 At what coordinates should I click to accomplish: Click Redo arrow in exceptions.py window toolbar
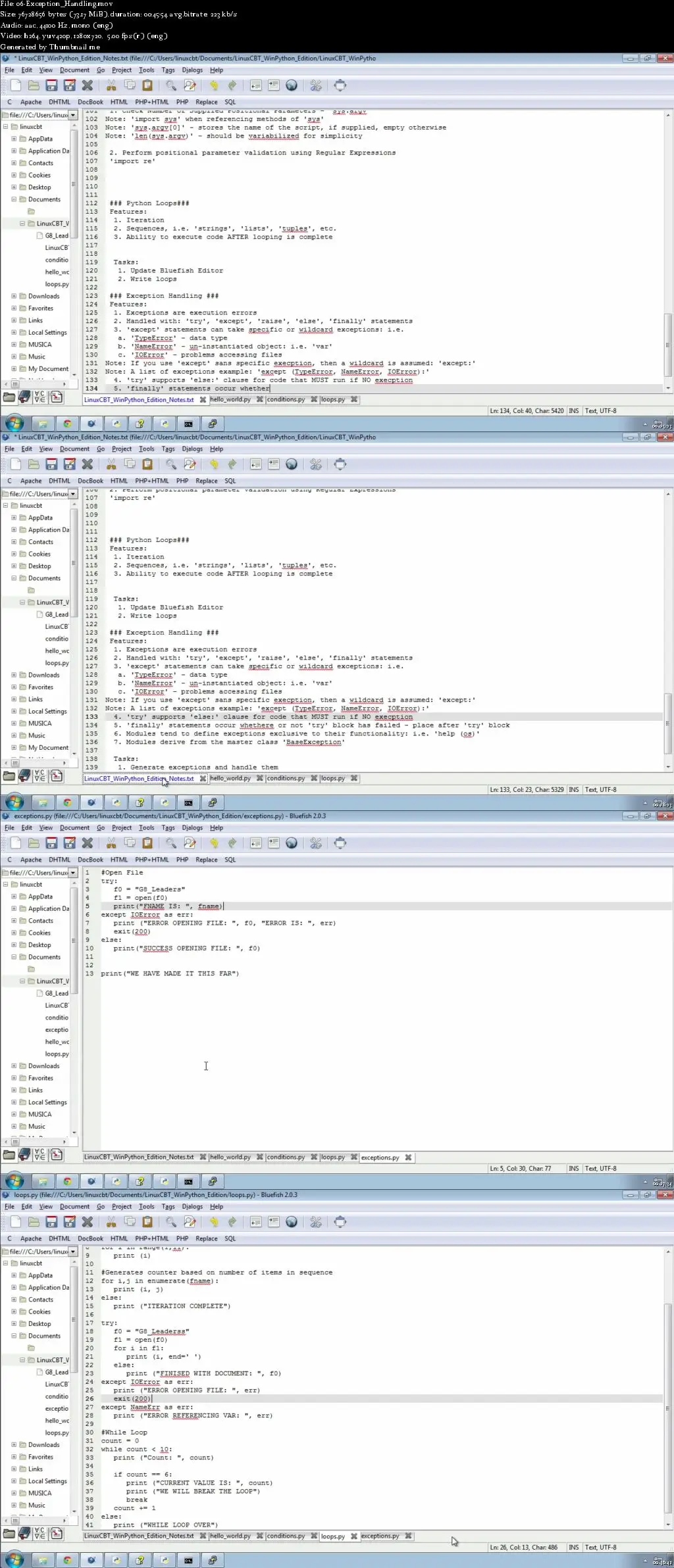[x=232, y=843]
